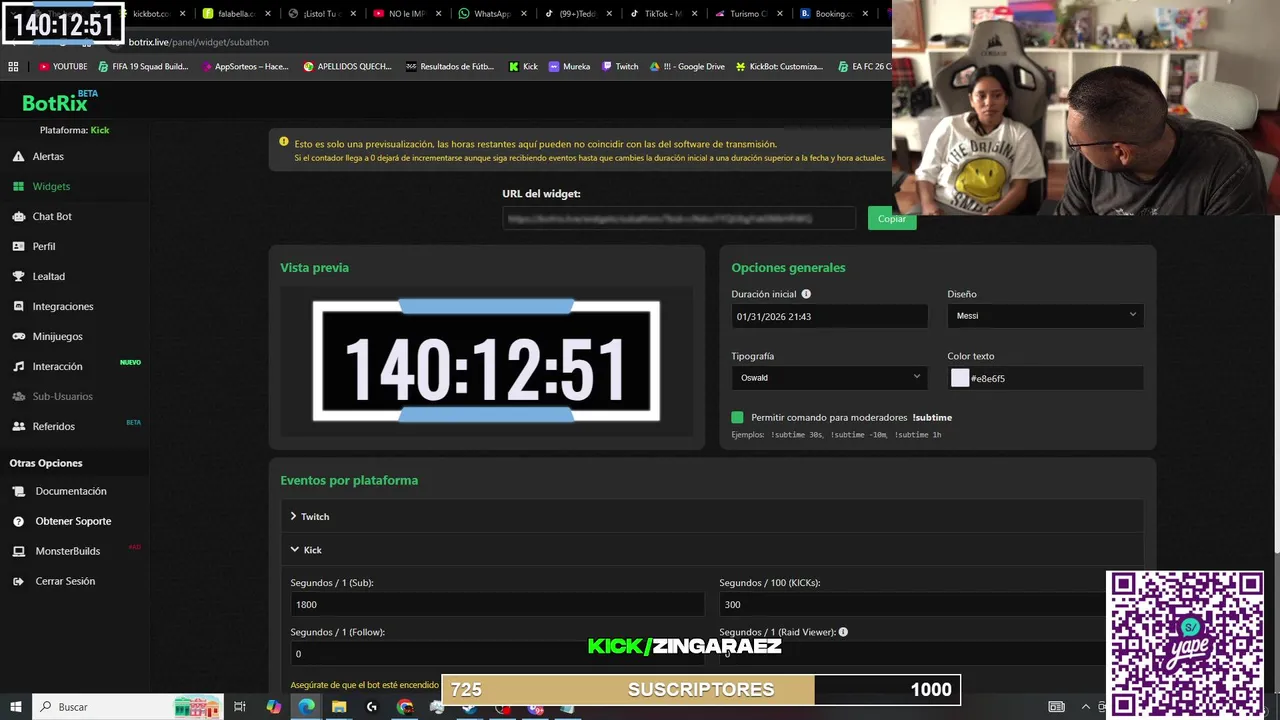
Task: Click the green Copiar button
Action: click(x=892, y=219)
